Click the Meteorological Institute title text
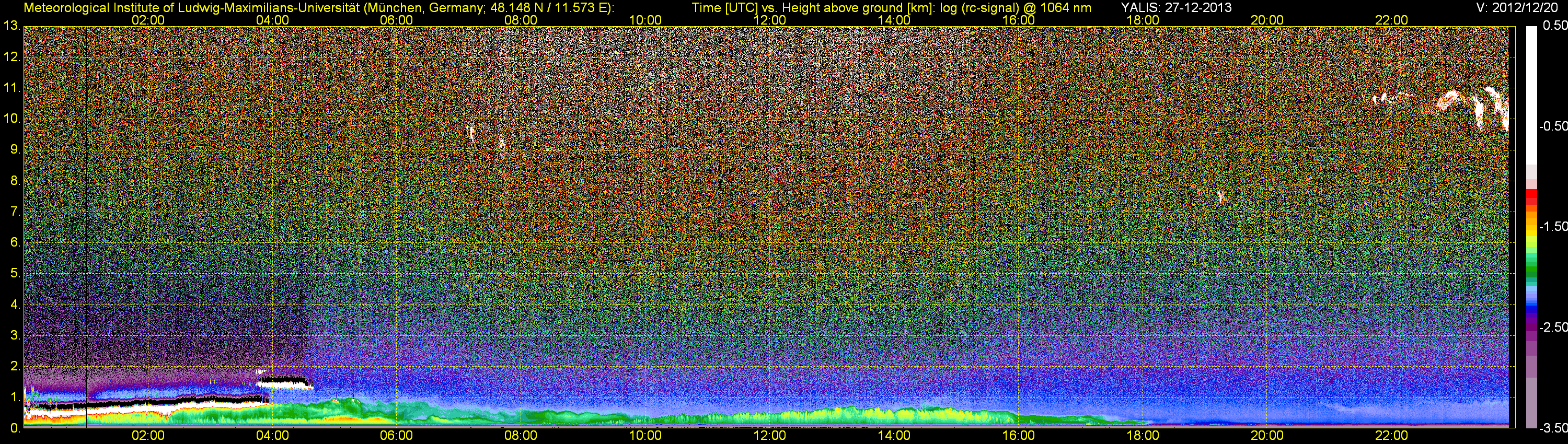The width and height of the screenshot is (1568, 444). pyautogui.click(x=319, y=7)
